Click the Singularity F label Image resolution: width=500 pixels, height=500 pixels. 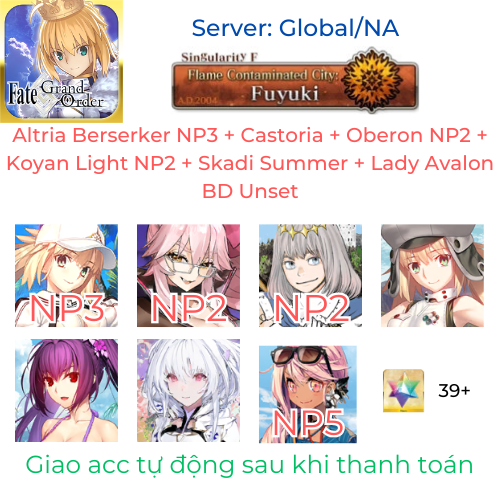point(219,57)
